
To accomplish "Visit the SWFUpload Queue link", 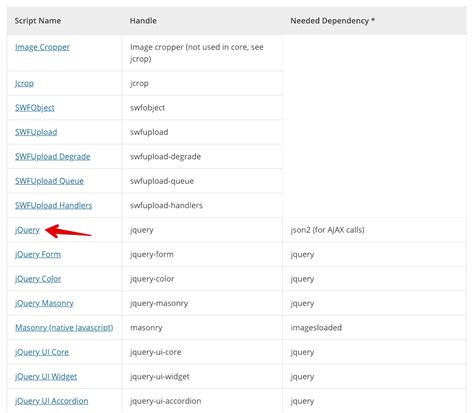I will 49,181.
